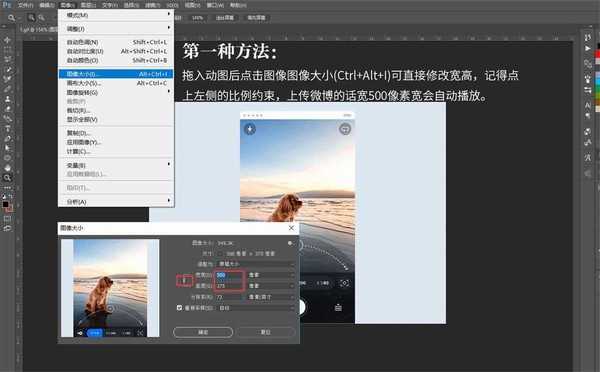Click the Photoshop Ps logo
The height and width of the screenshot is (372, 600).
7,5
